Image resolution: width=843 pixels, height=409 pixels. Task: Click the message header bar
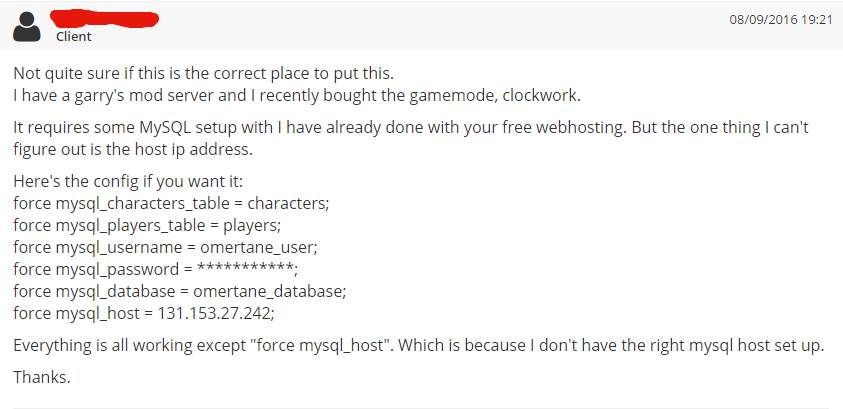(x=422, y=25)
